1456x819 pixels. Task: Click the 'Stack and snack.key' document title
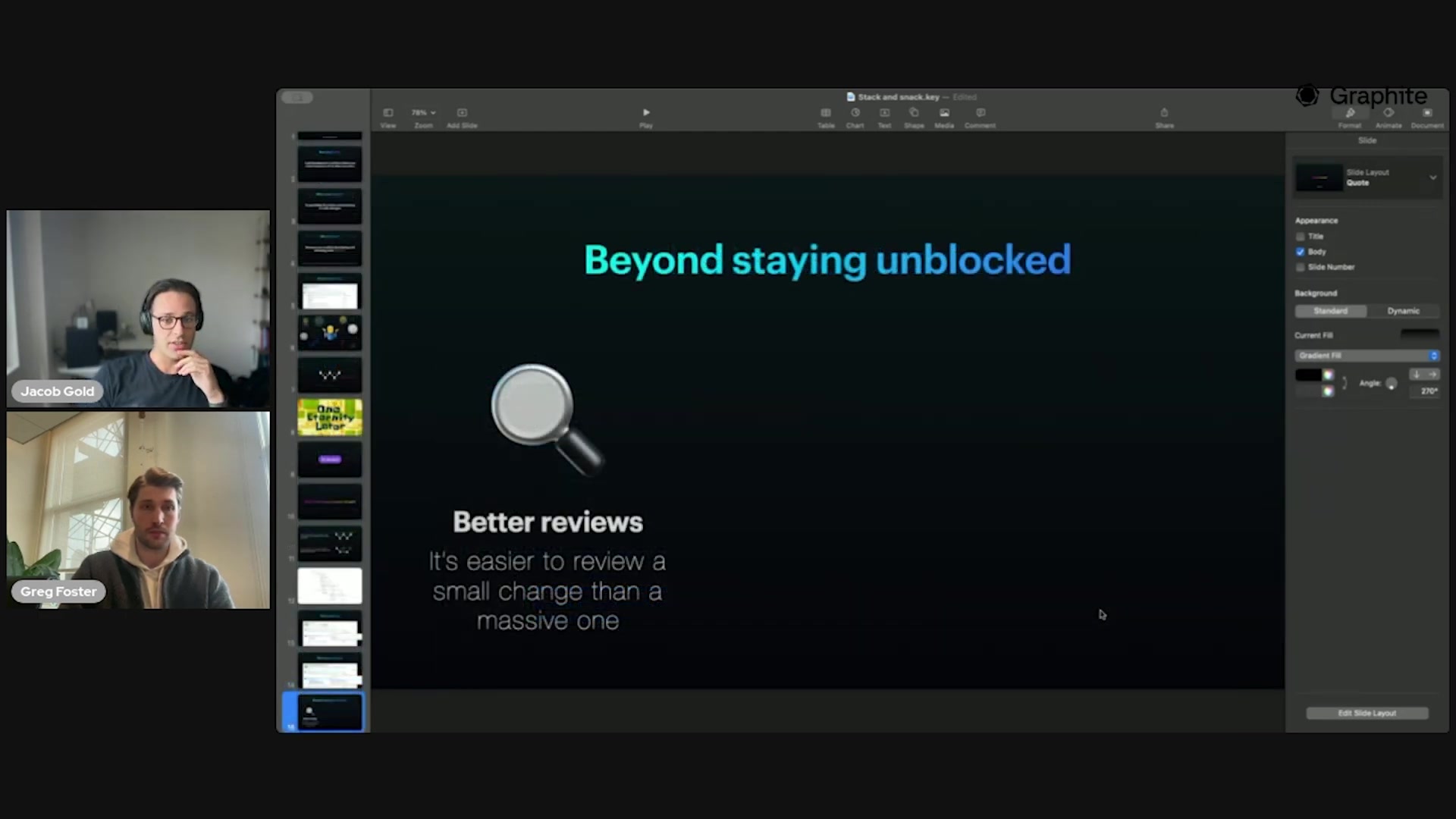pyautogui.click(x=899, y=97)
